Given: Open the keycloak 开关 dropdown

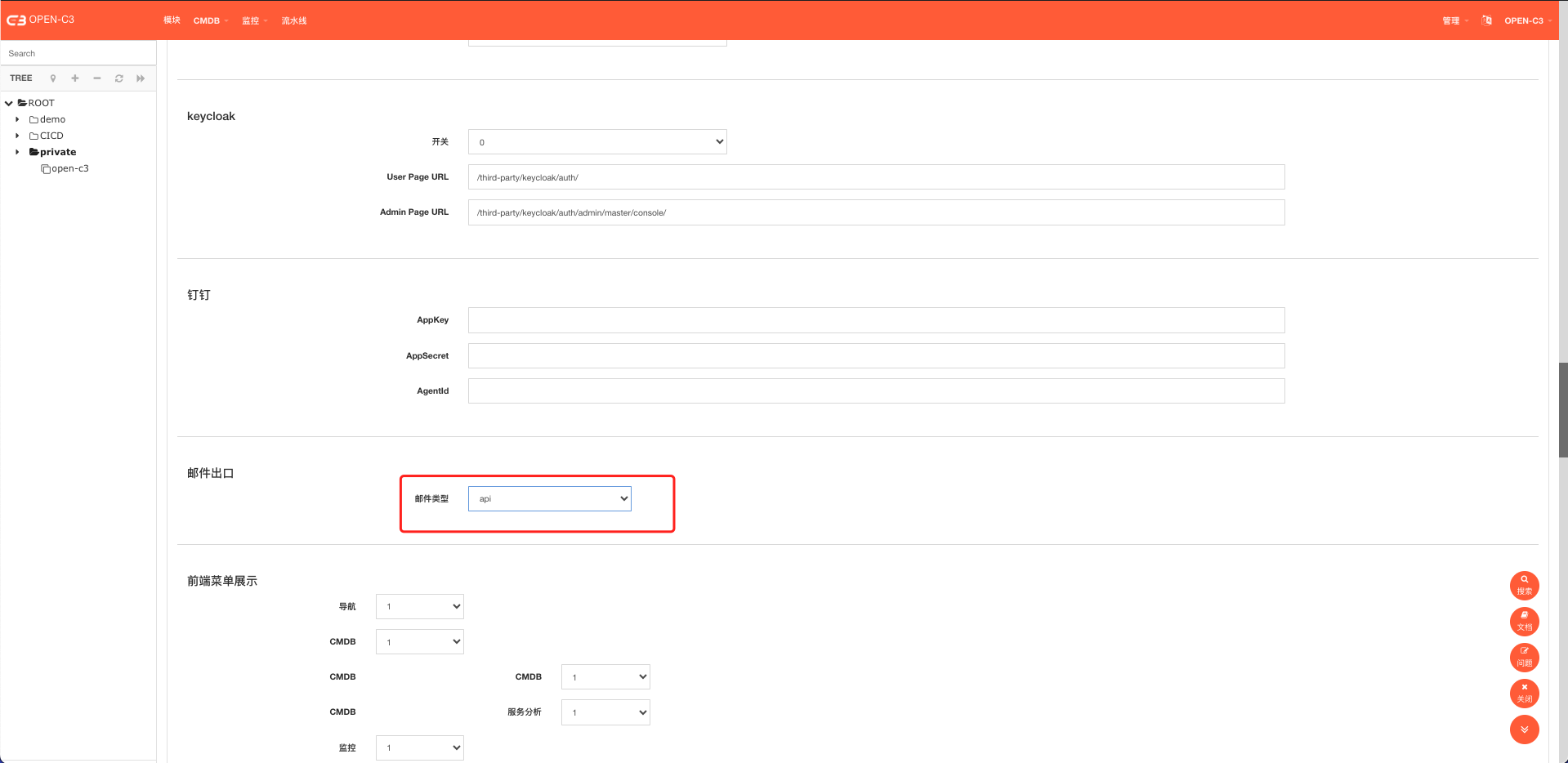Looking at the screenshot, I should click(x=597, y=142).
